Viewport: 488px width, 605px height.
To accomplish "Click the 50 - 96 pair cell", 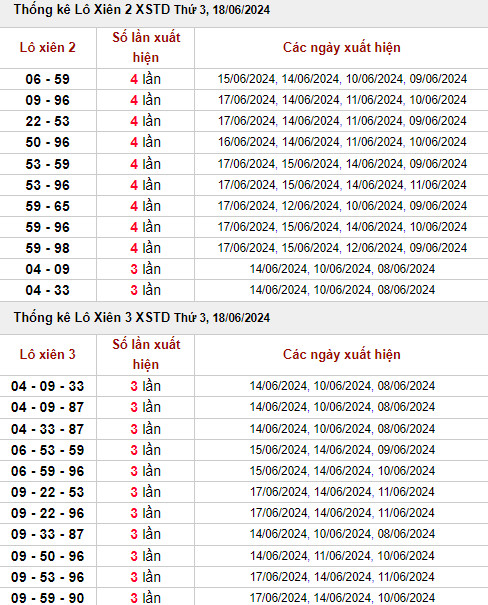I will click(48, 142).
